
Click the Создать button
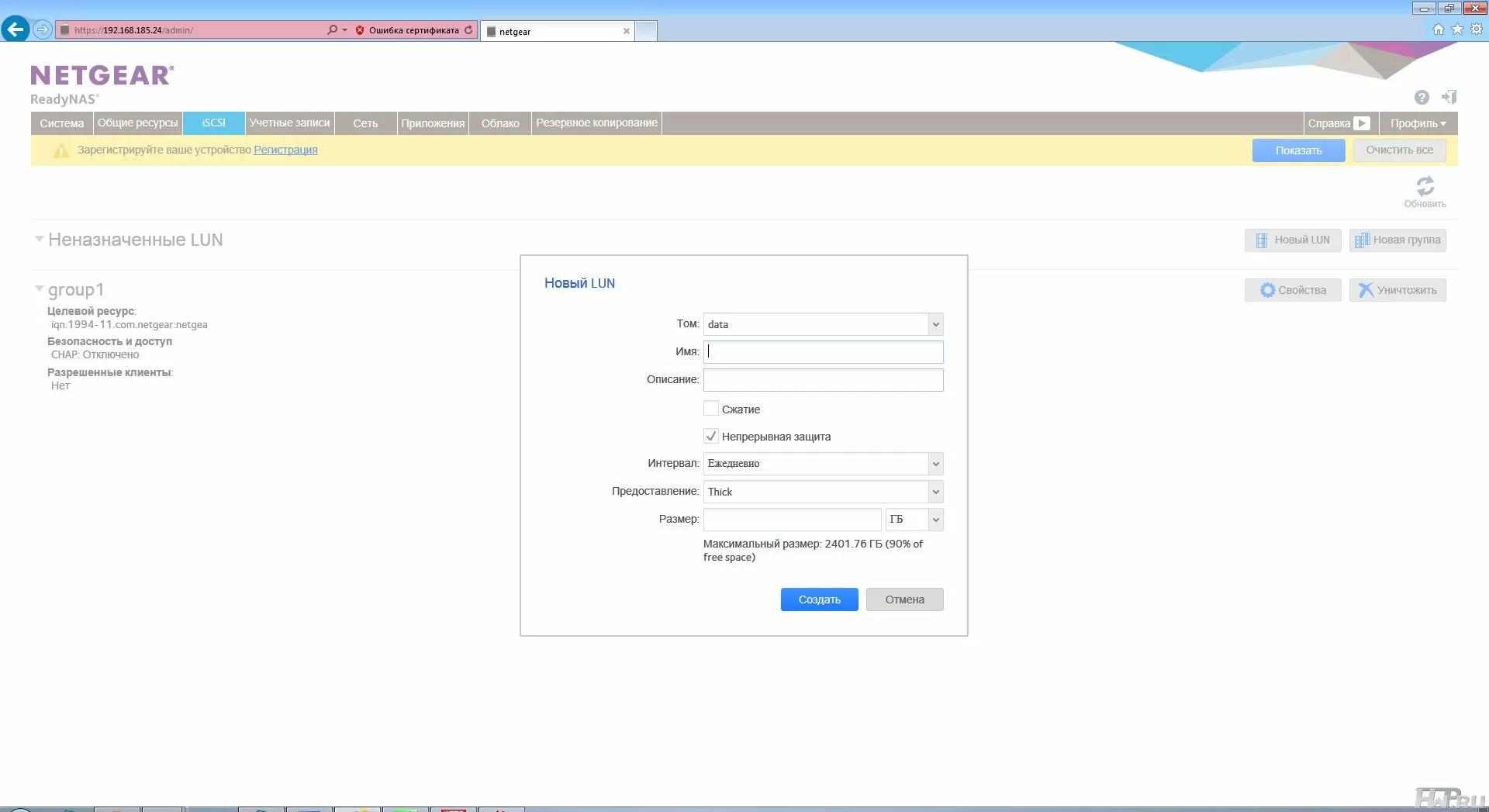click(x=819, y=599)
